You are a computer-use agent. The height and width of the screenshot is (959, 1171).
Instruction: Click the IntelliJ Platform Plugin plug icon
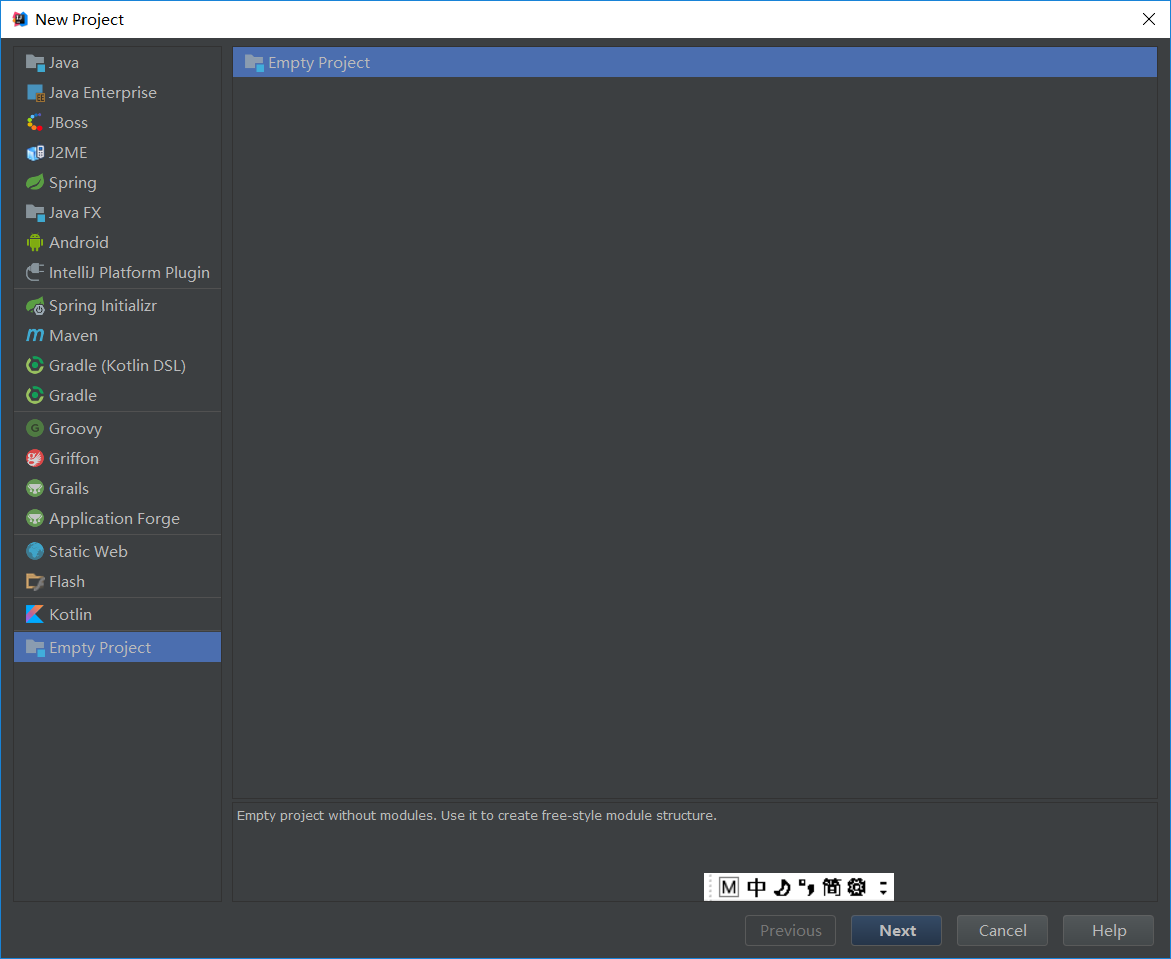[34, 273]
